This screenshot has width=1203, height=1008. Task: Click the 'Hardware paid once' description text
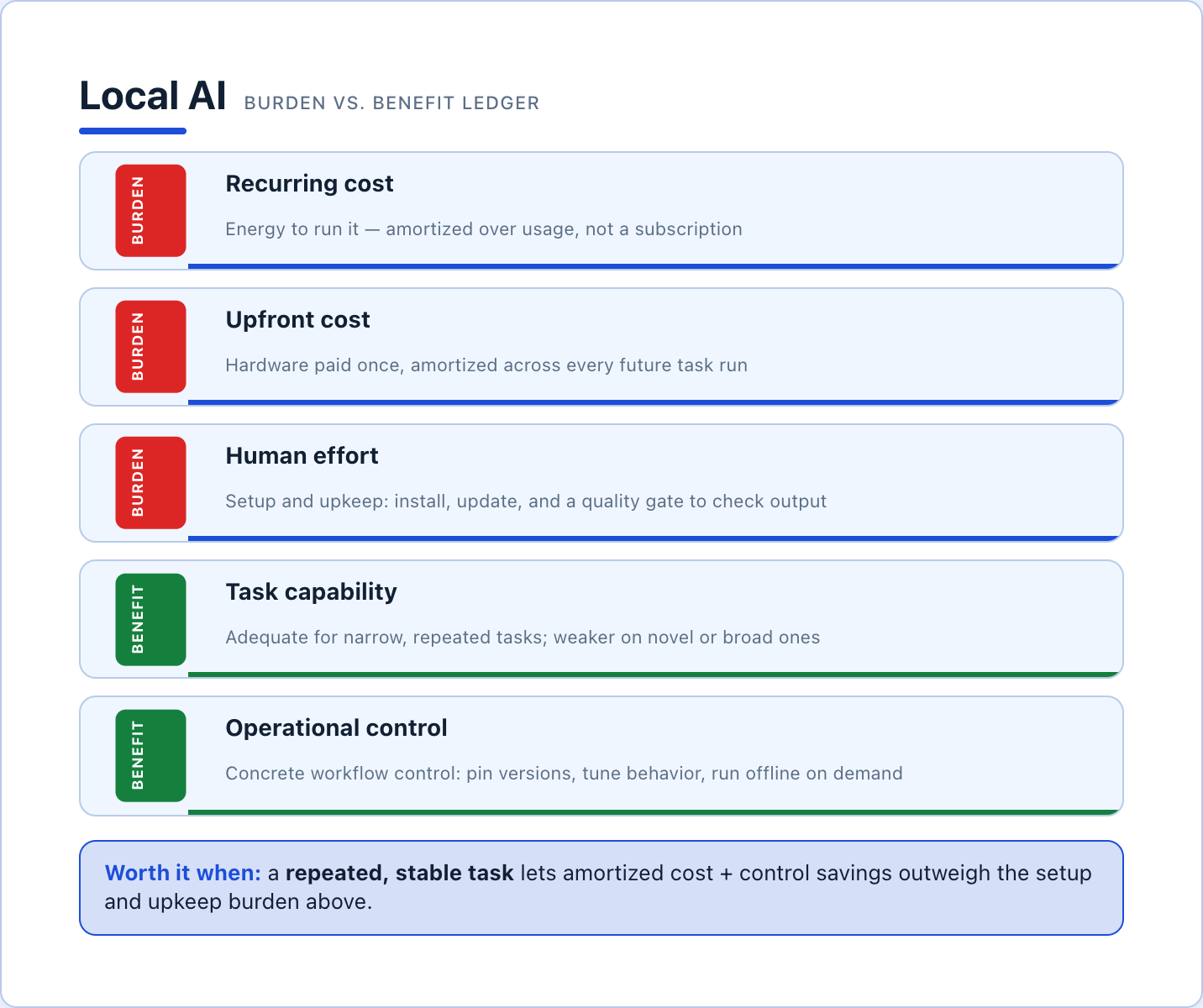pos(486,365)
